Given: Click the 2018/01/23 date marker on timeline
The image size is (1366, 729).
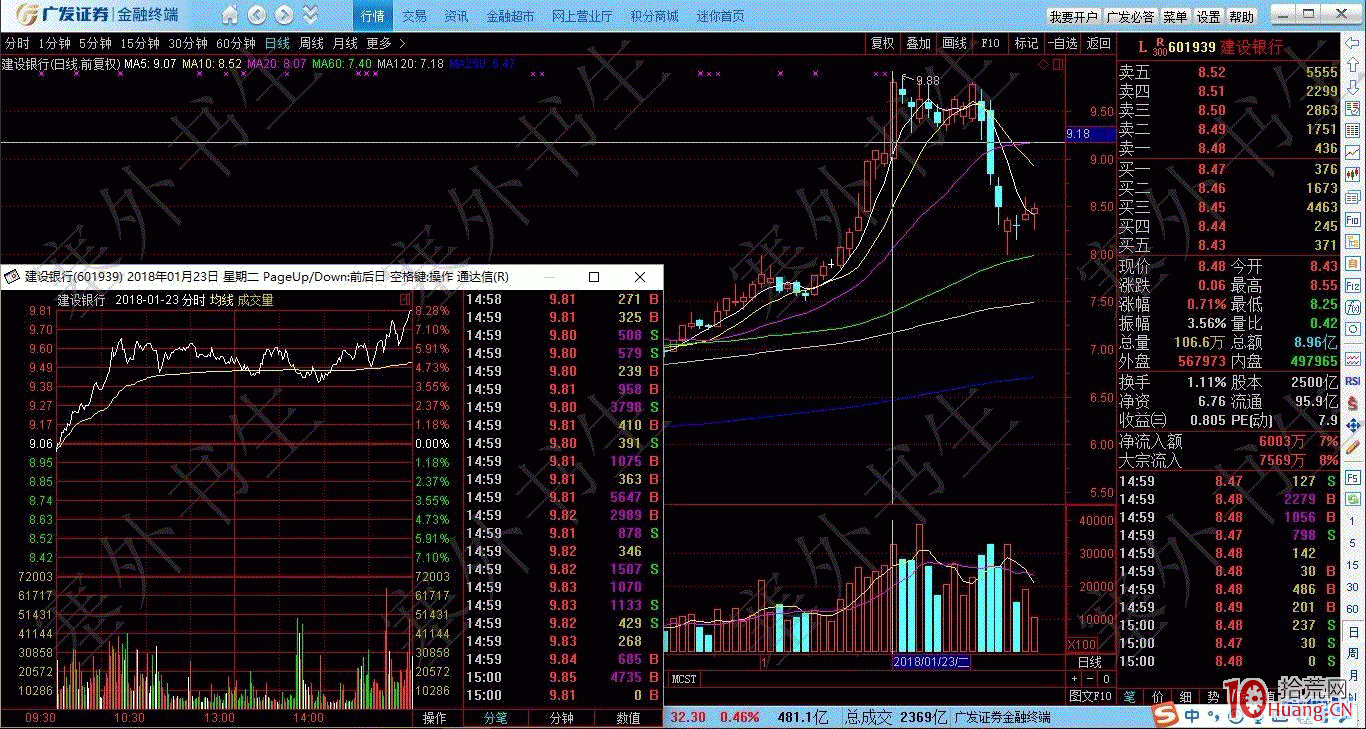Looking at the screenshot, I should (931, 662).
